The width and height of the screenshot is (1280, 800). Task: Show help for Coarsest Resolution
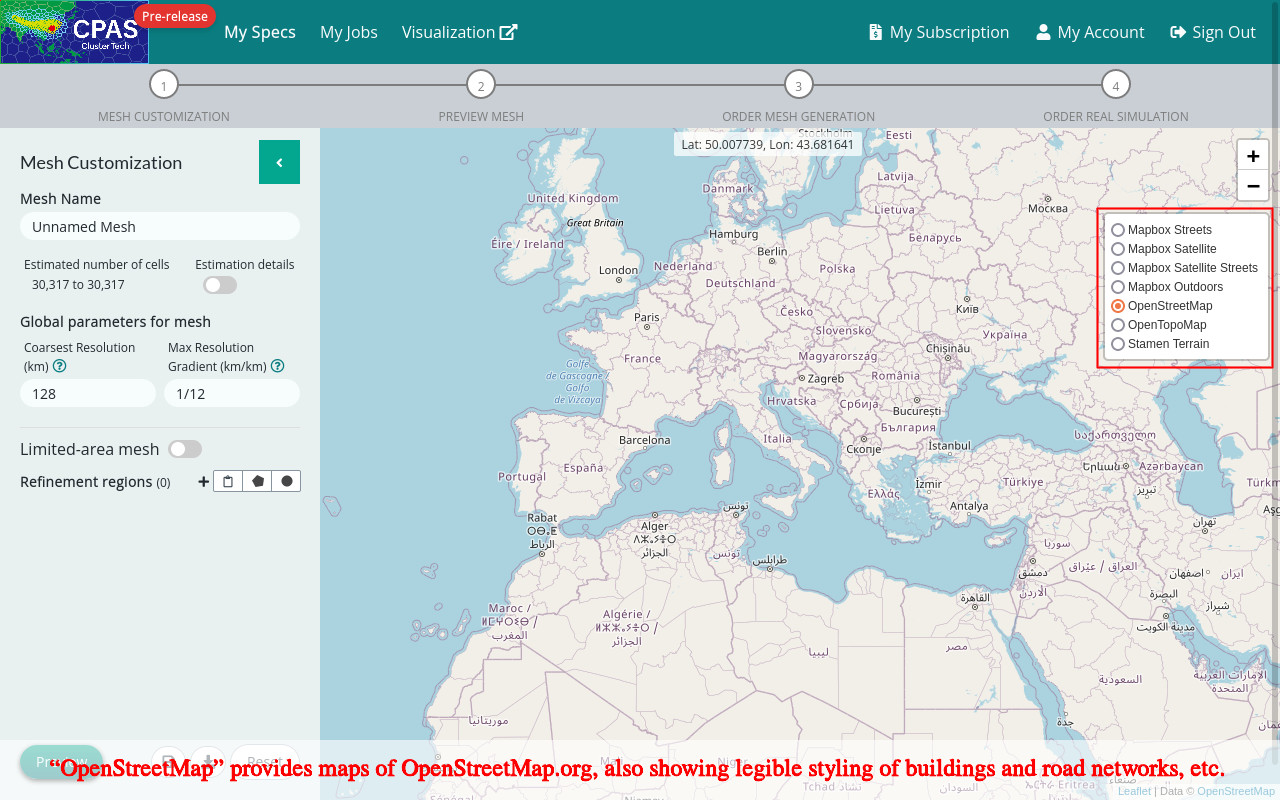(x=59, y=367)
